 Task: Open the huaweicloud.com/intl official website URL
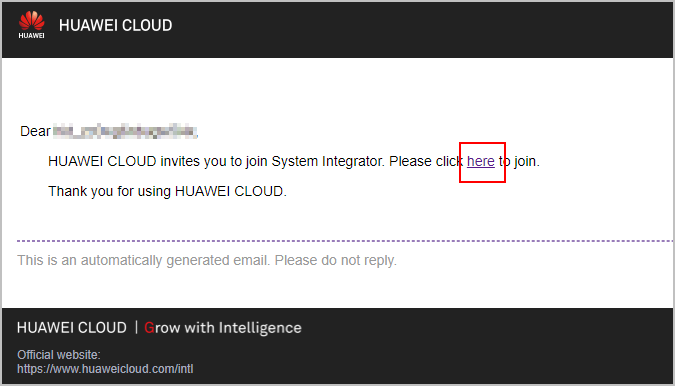tap(105, 369)
